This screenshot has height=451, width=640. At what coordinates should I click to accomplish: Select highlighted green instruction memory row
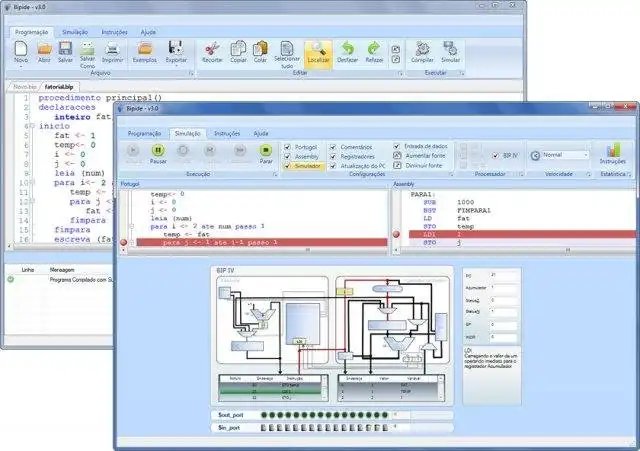click(270, 391)
